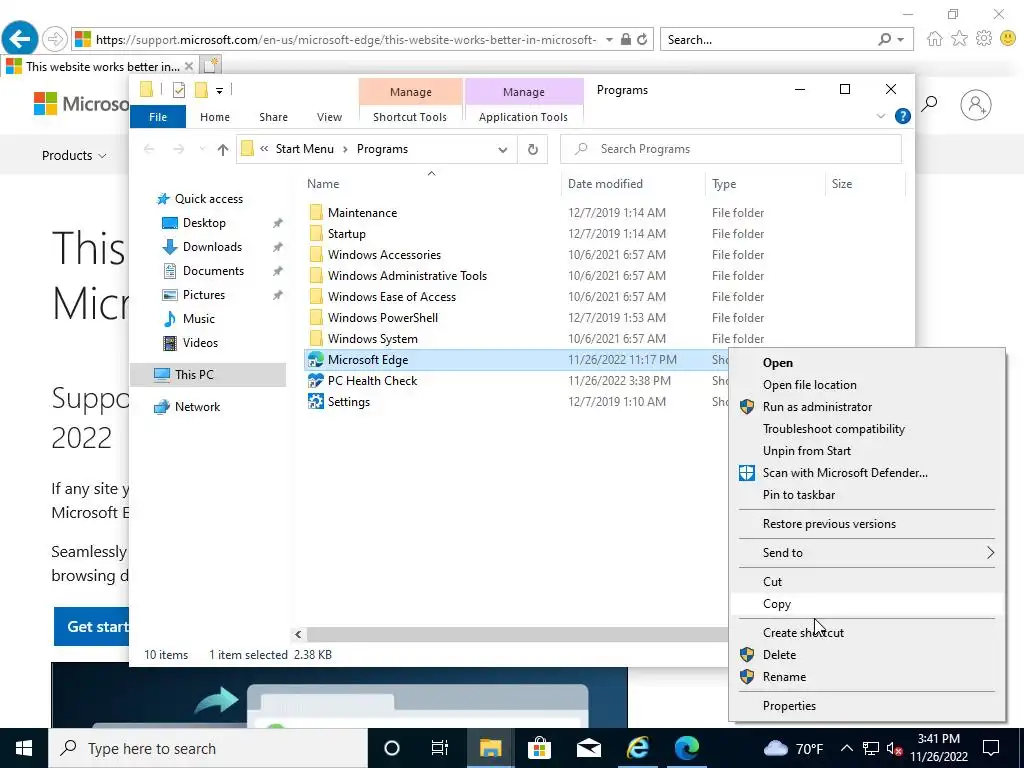Refresh the Programs folder view
Viewport: 1024px width, 768px height.
[533, 150]
